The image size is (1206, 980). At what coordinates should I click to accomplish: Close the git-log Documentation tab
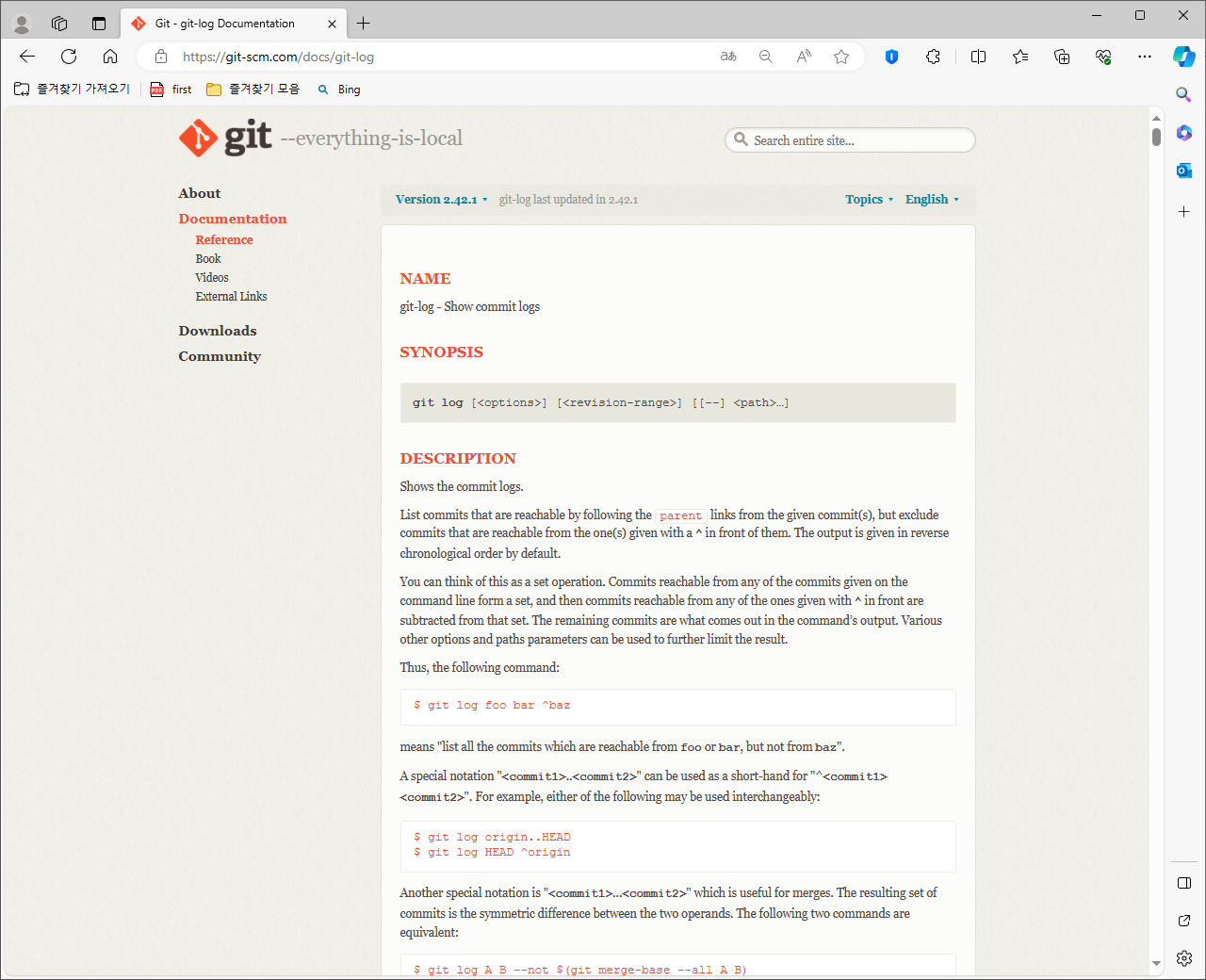332,24
